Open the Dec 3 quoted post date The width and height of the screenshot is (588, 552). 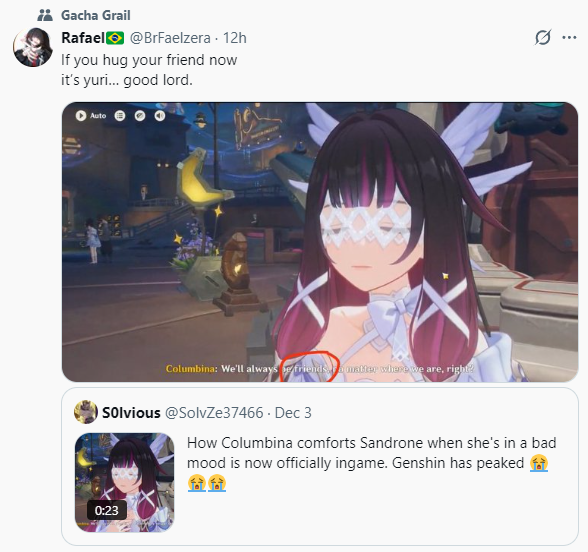pos(293,413)
